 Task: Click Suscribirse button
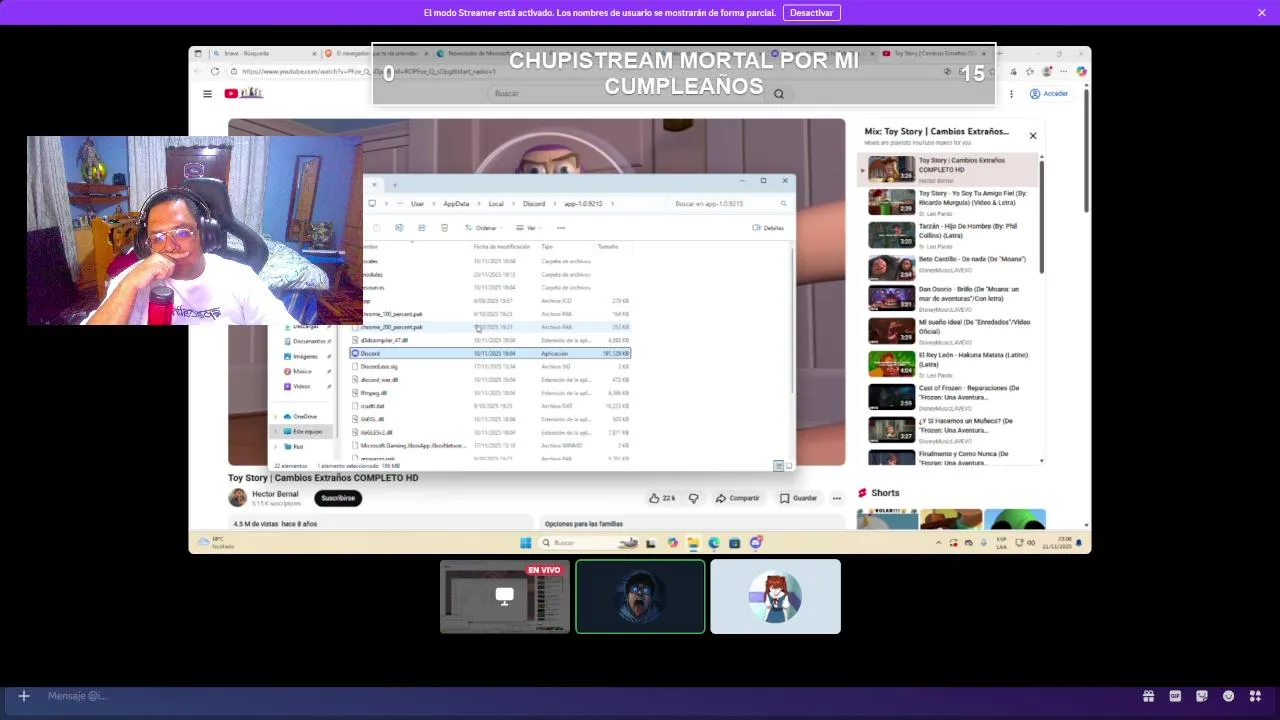(338, 498)
